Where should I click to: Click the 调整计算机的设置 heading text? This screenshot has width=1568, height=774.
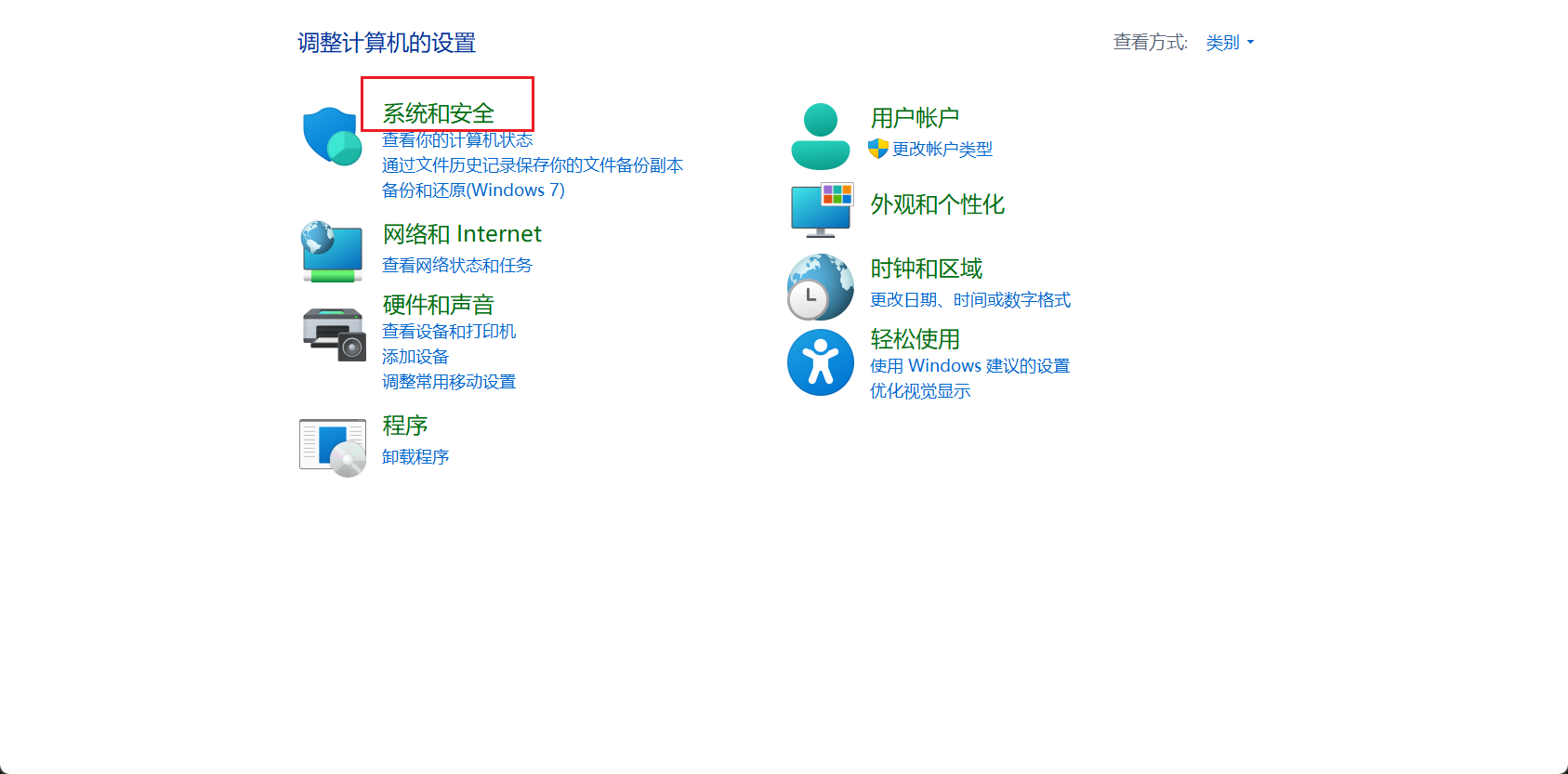[387, 43]
